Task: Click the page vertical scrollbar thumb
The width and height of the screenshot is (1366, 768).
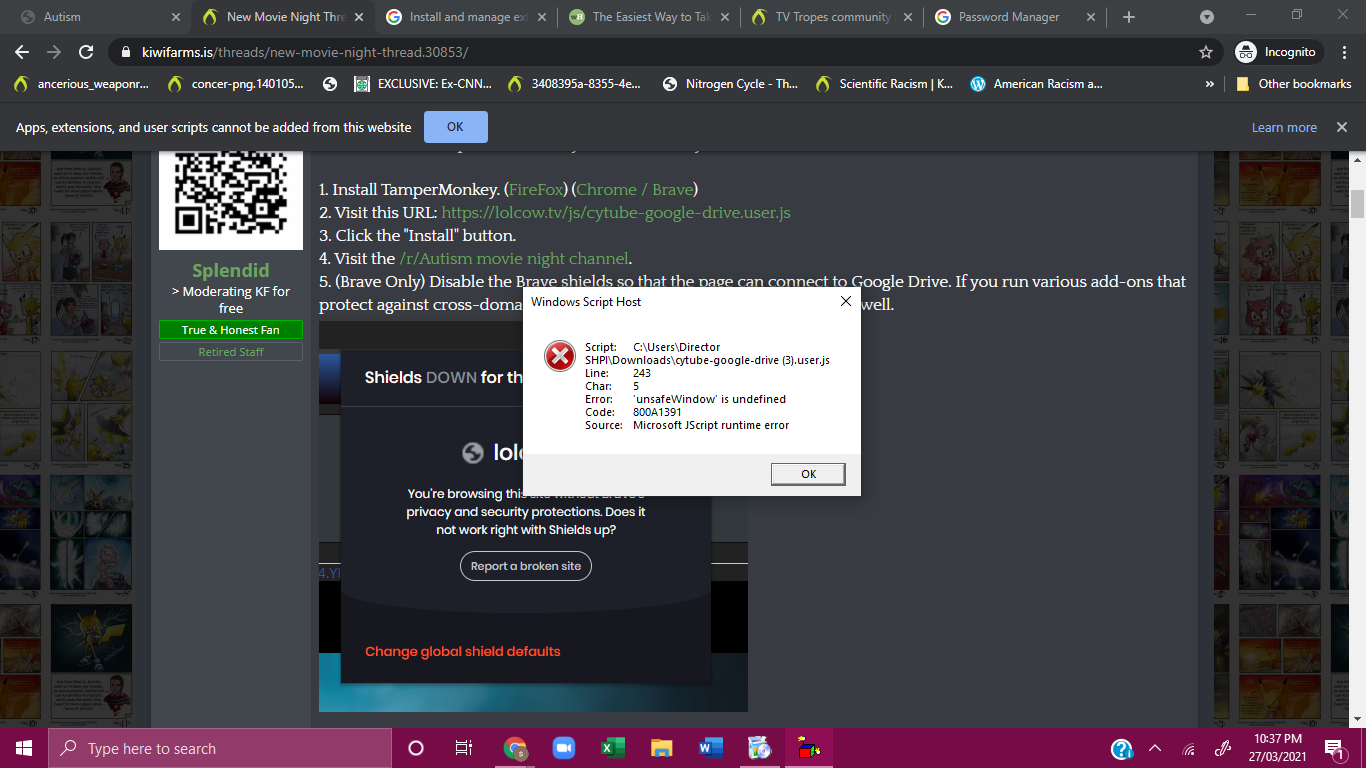Action: click(1357, 203)
